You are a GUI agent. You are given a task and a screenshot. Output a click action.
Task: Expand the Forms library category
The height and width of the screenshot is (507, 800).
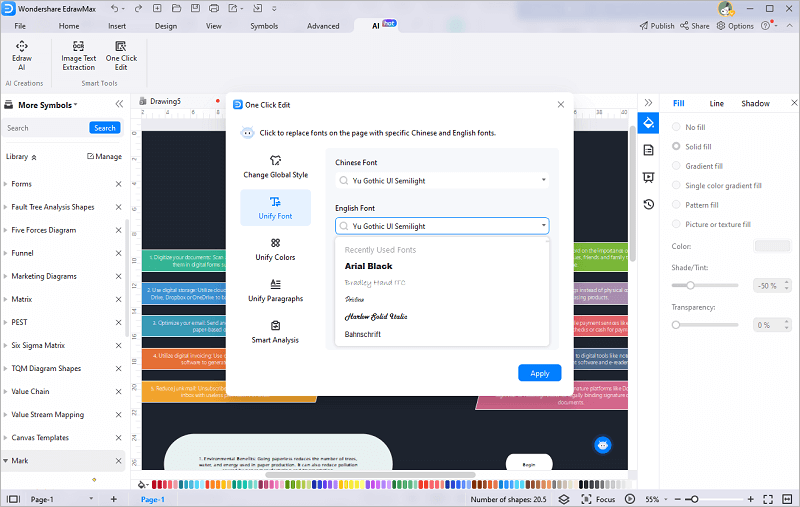[x=21, y=184]
